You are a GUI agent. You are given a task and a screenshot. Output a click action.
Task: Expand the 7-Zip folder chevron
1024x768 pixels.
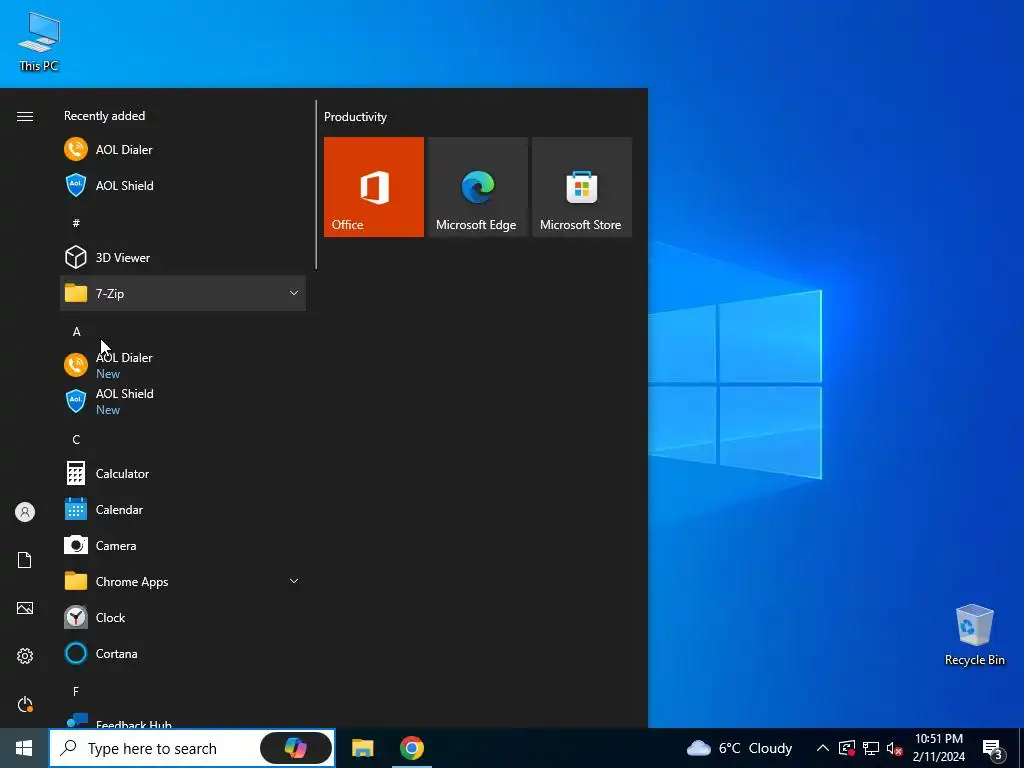click(x=294, y=293)
